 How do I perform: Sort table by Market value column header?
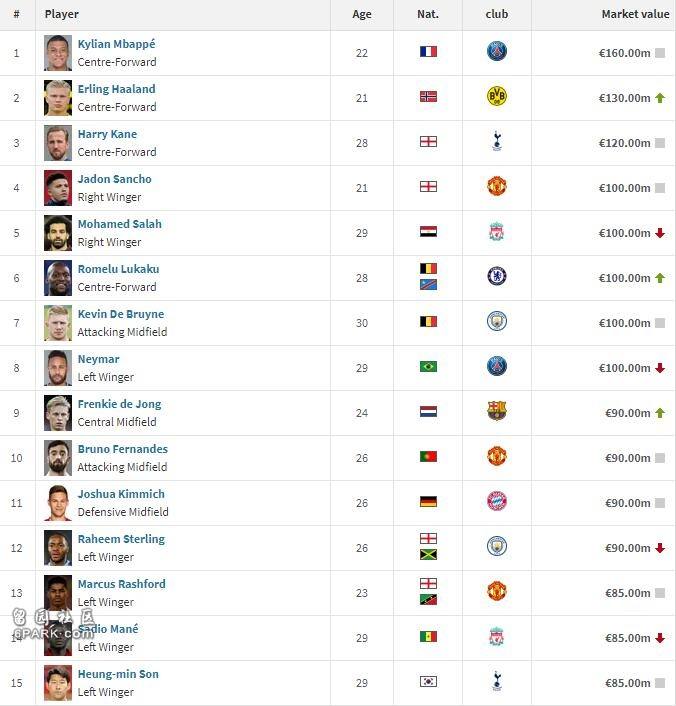point(635,14)
